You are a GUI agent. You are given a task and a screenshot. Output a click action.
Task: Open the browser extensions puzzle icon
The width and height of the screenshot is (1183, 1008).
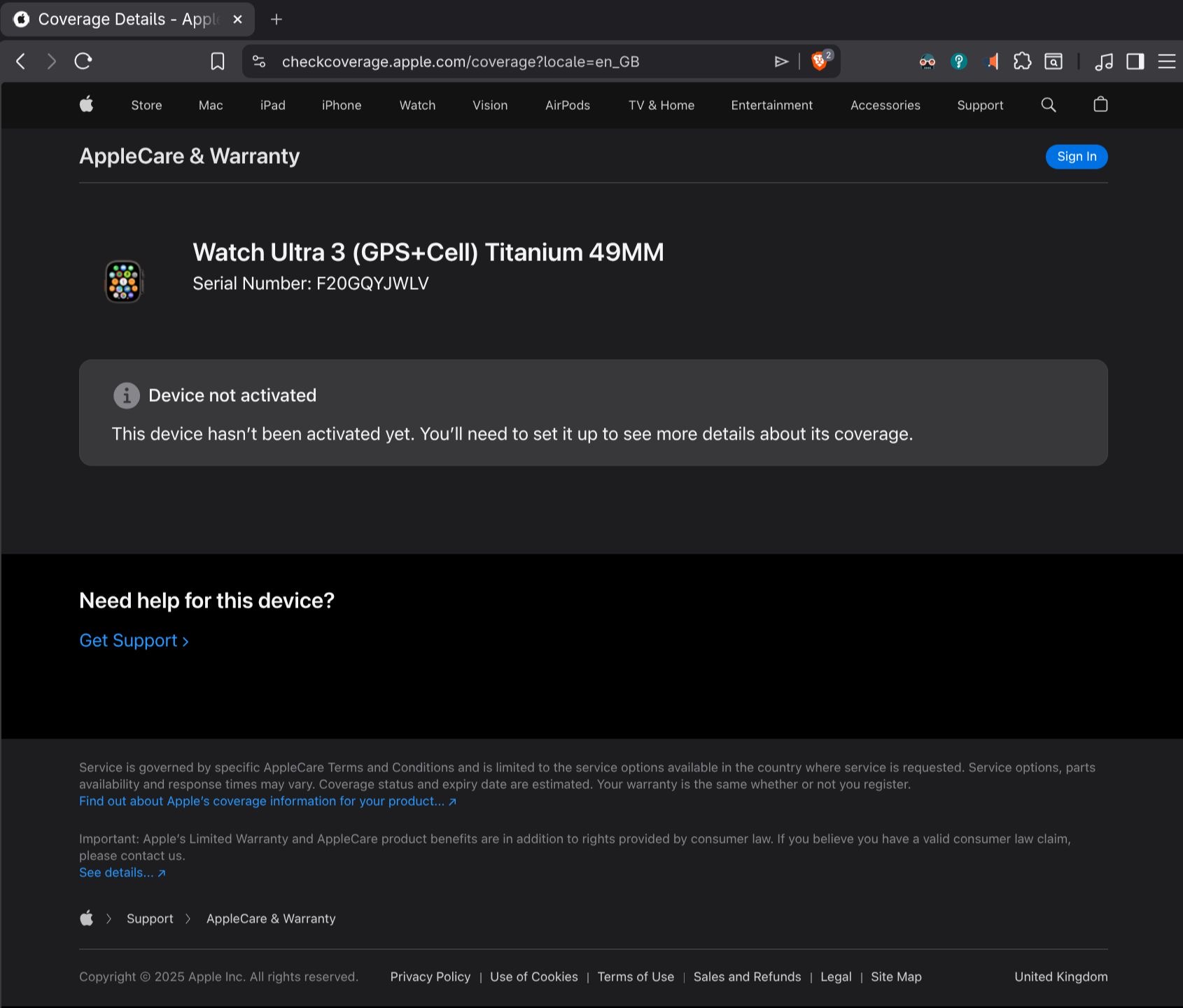1022,62
